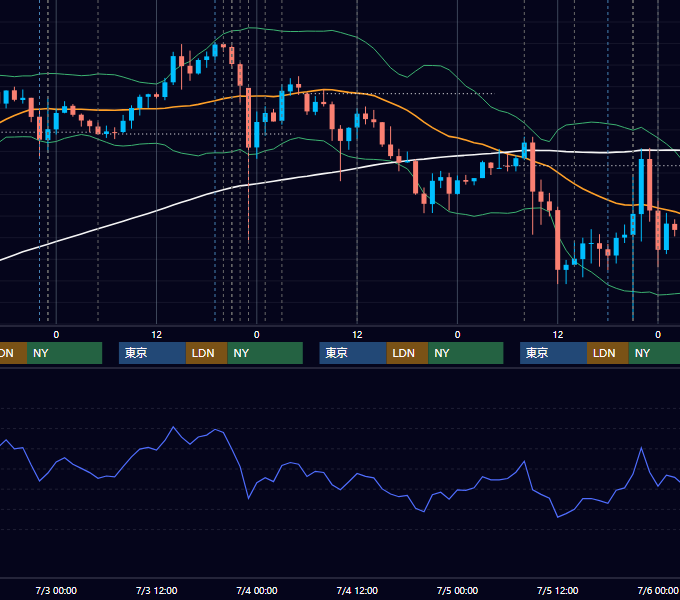Viewport: 680px width, 600px height.
Task: Click the 7/5 00:00 time axis label
Action: coord(457,590)
